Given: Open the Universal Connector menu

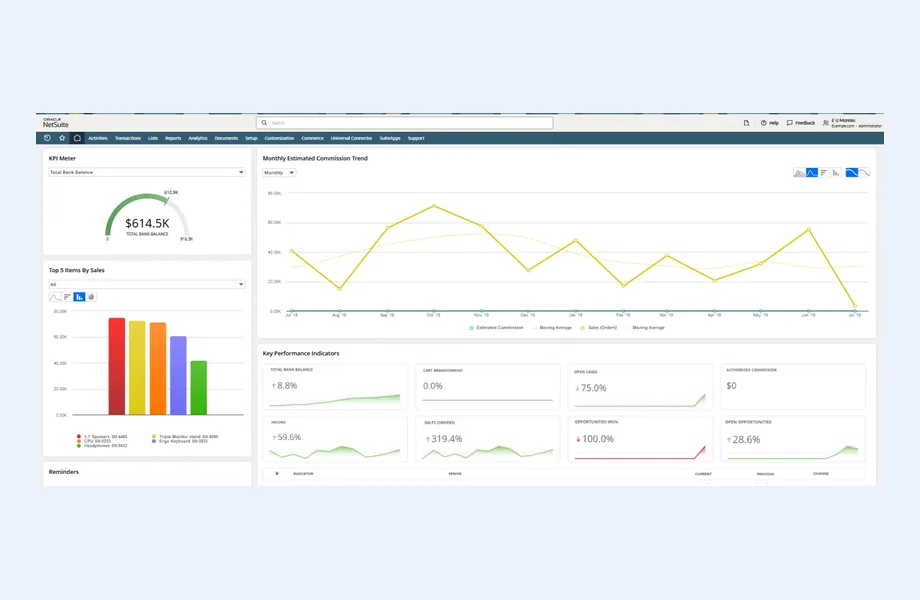Looking at the screenshot, I should click(x=351, y=138).
